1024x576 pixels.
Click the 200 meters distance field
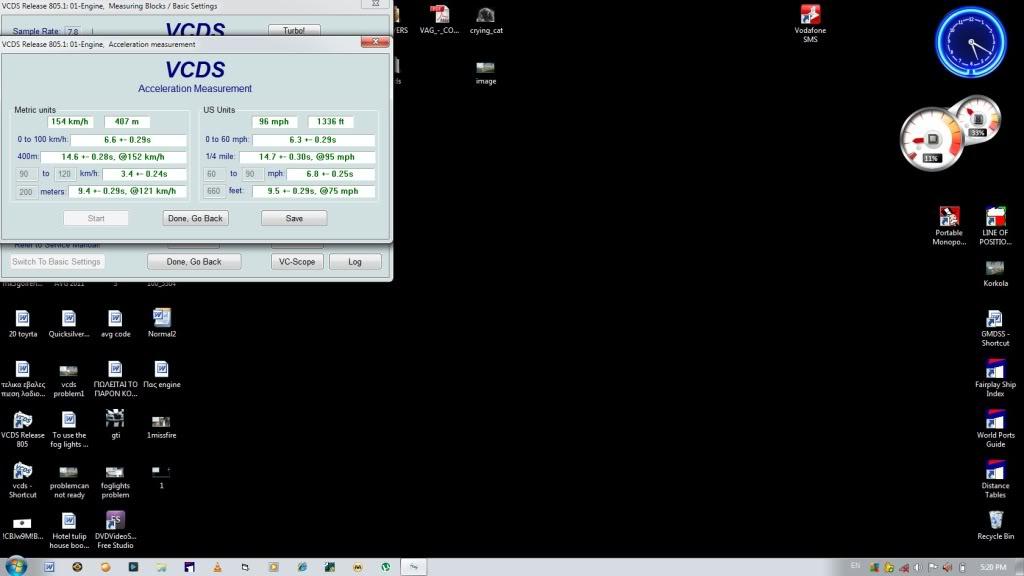tap(25, 192)
